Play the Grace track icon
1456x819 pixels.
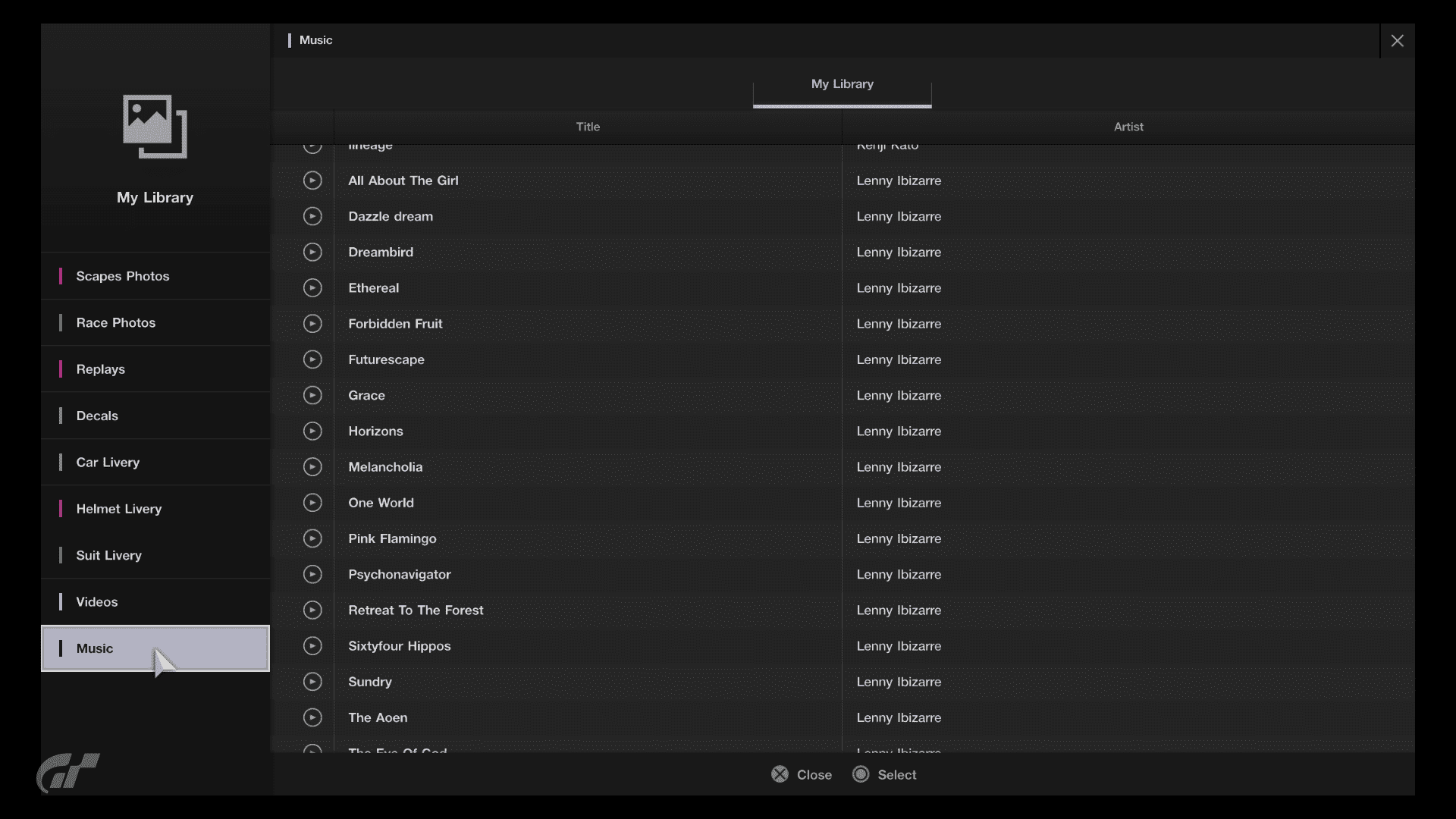[312, 395]
